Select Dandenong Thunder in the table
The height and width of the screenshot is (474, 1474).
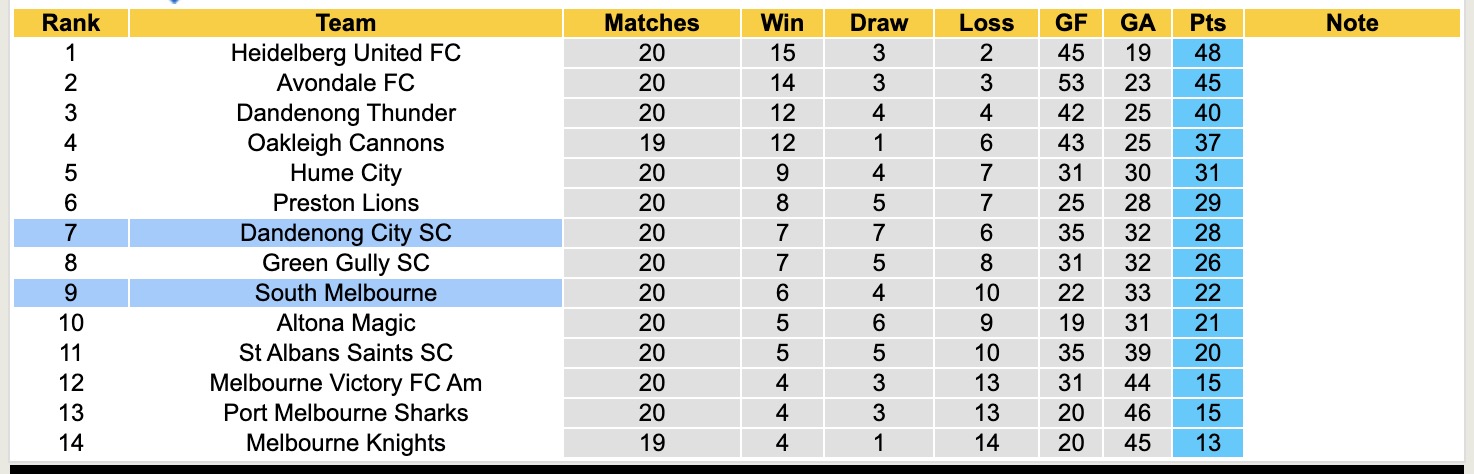[x=345, y=113]
